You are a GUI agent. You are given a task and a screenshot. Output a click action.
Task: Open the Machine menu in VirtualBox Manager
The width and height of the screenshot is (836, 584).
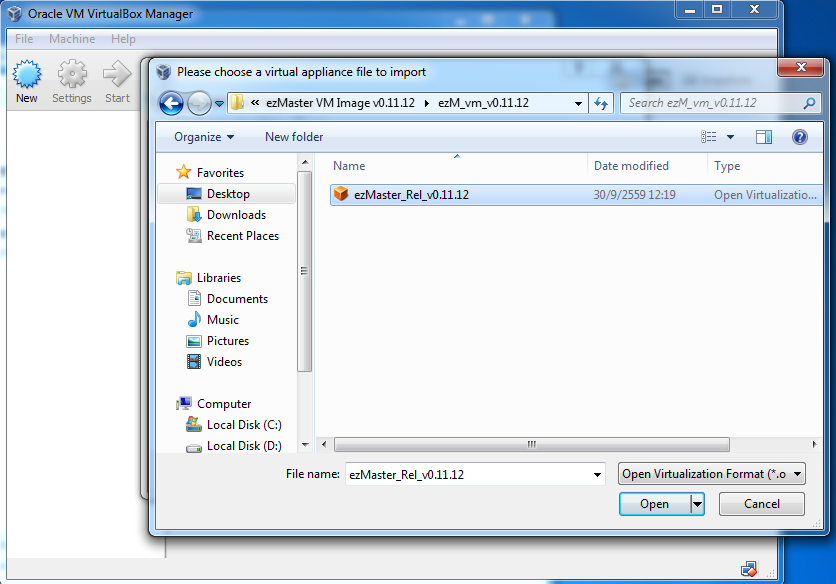(x=72, y=39)
